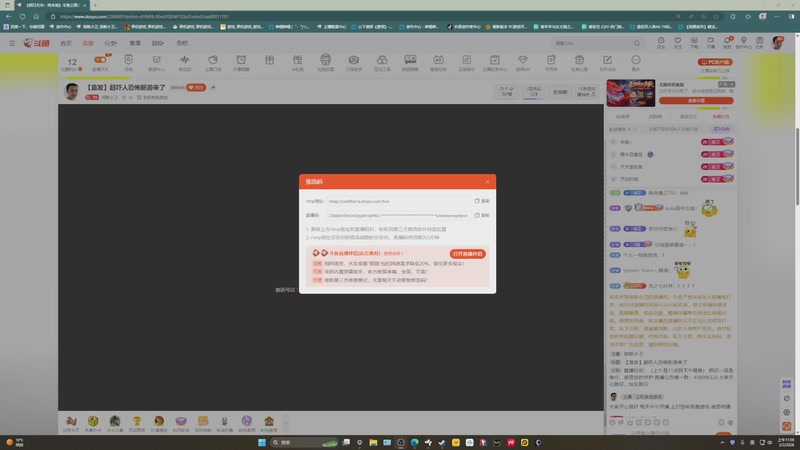Click the browser refresh button
The image size is (800, 450).
(x=22, y=16)
